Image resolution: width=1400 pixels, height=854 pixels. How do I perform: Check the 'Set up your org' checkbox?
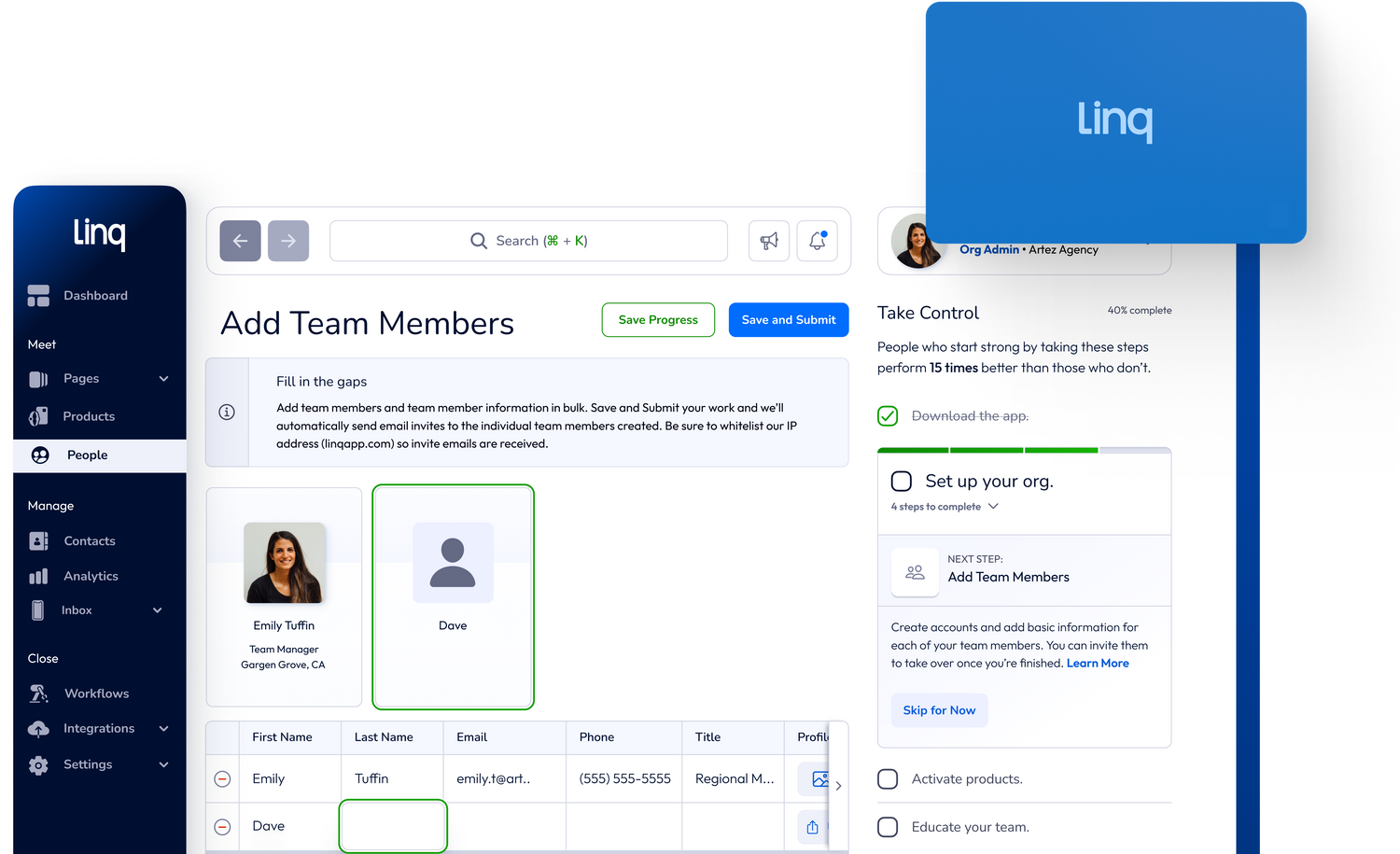[902, 481]
